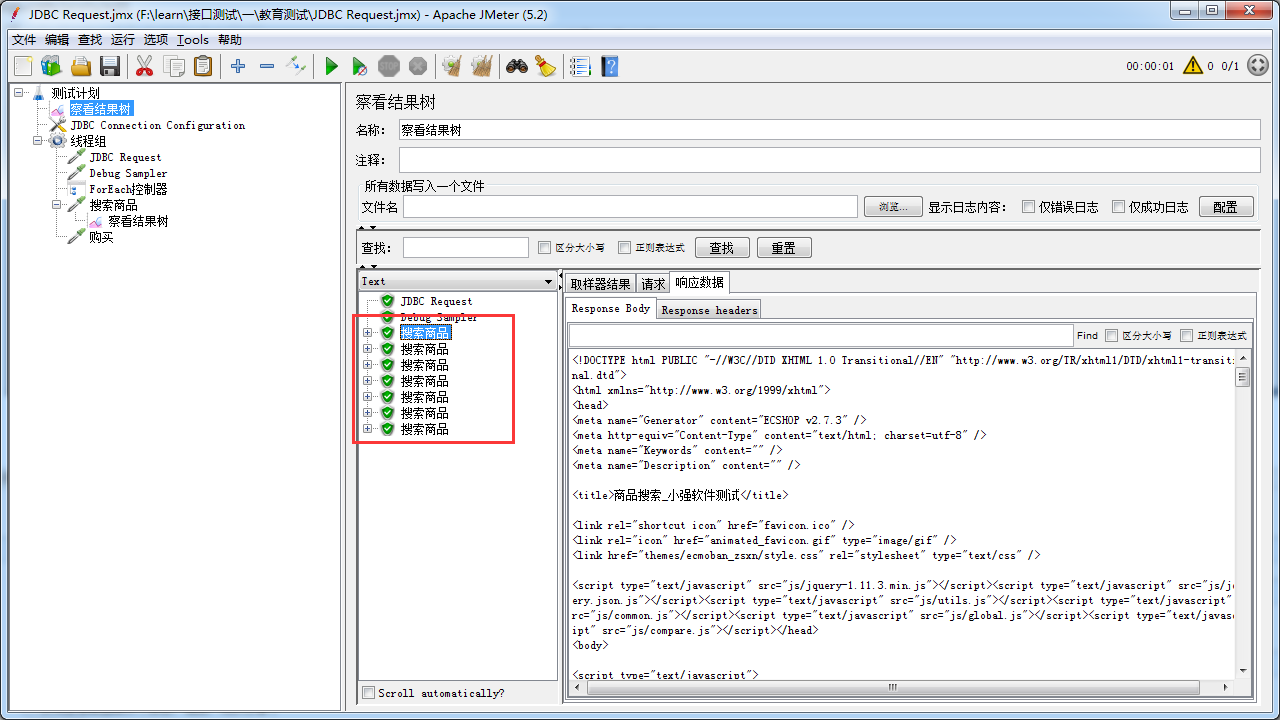Switch to the Response headers tab
The width and height of the screenshot is (1280, 720).
pos(710,310)
